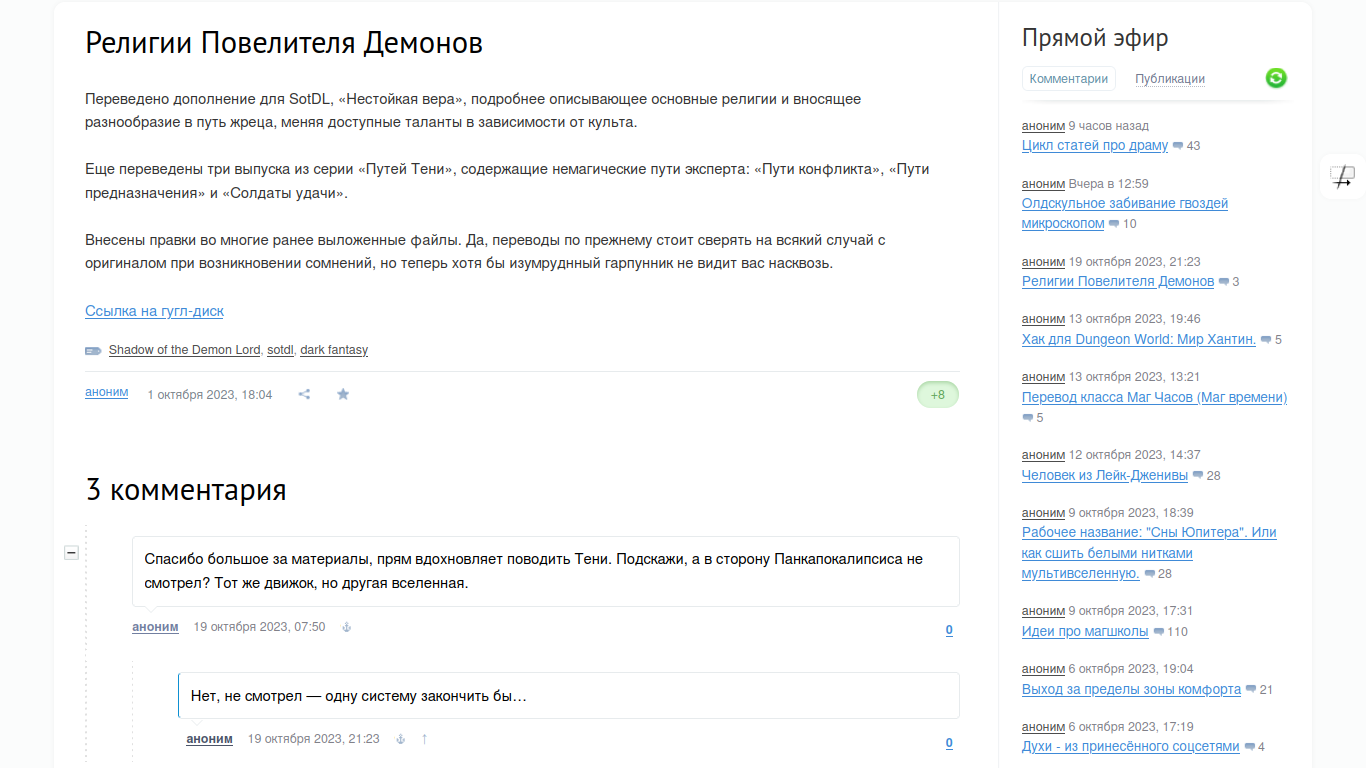Click the +8 post rating badge
1366x768 pixels.
(x=938, y=395)
